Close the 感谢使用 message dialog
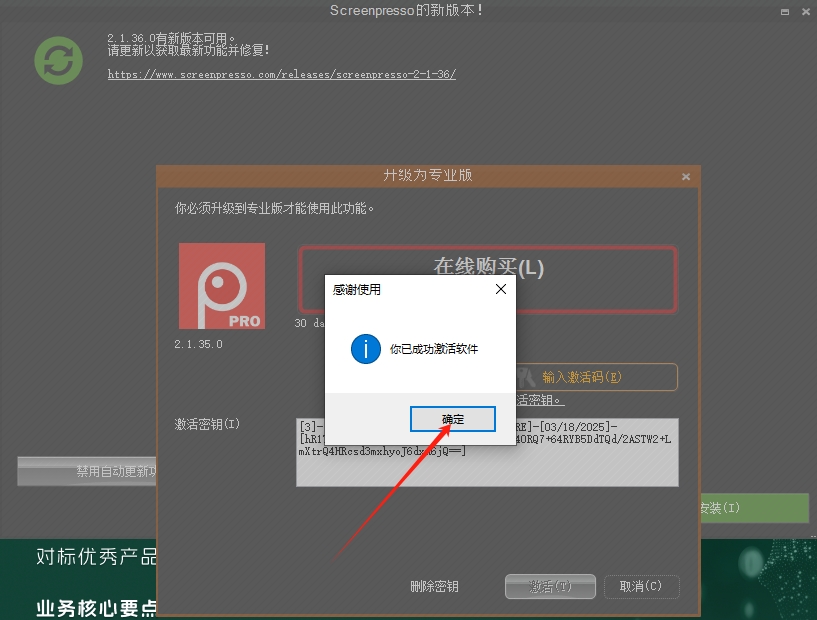Screen dimensions: 817x620 point(501,289)
